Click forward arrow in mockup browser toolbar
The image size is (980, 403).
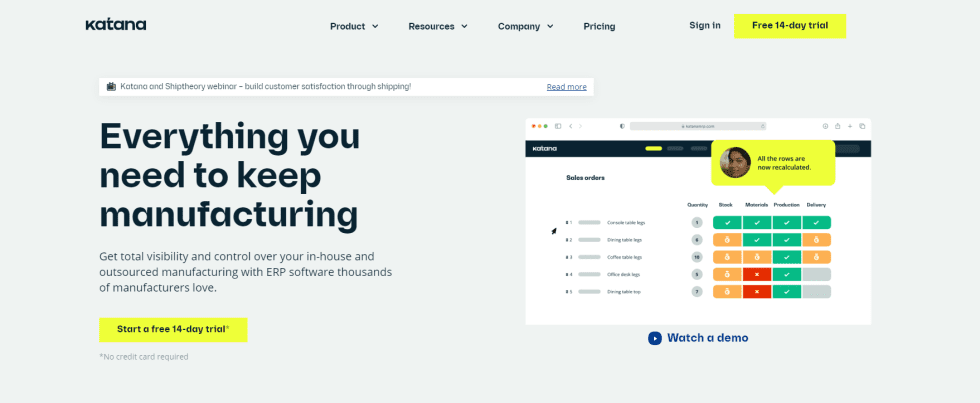click(x=581, y=126)
